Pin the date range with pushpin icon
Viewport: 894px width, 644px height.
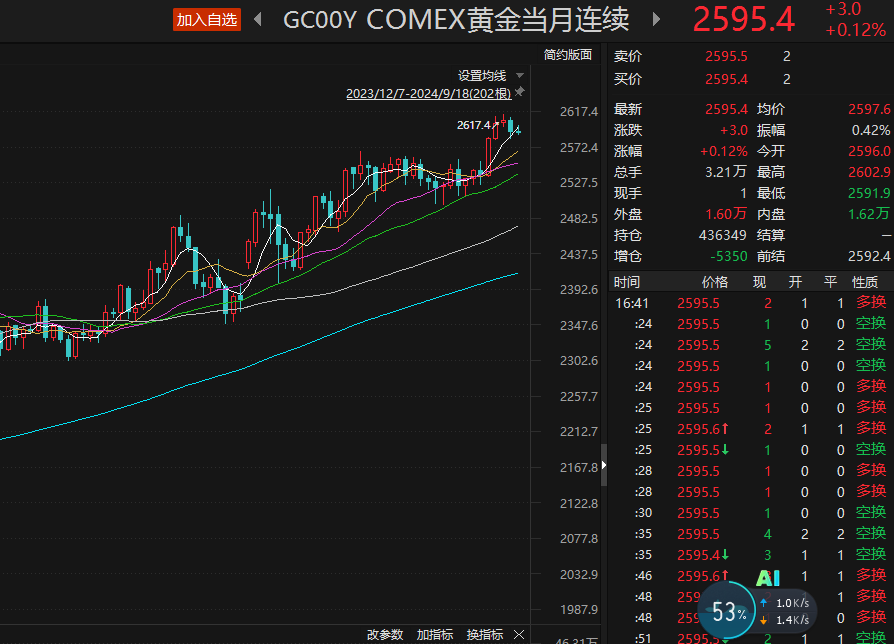pos(519,92)
